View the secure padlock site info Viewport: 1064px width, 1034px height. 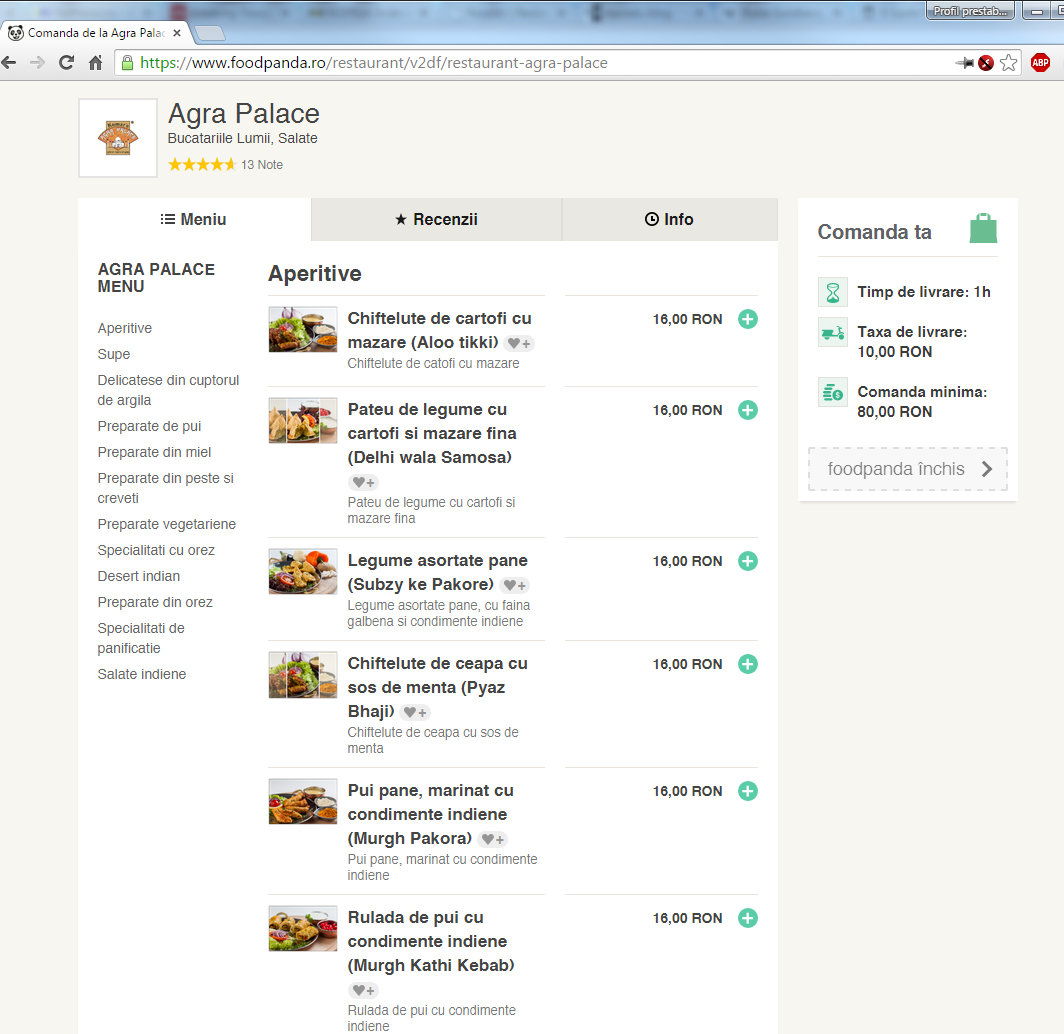point(127,63)
